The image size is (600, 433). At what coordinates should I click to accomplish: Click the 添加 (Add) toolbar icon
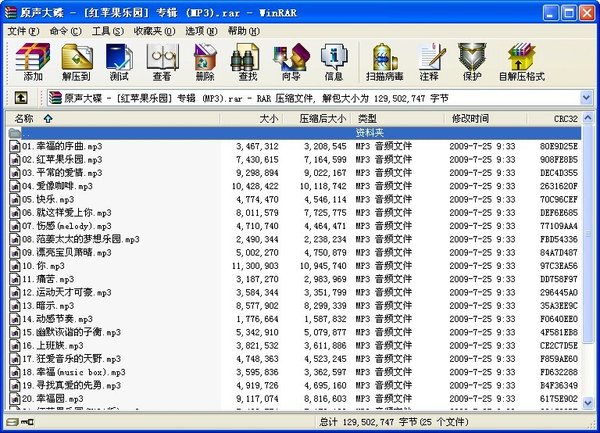coord(33,62)
